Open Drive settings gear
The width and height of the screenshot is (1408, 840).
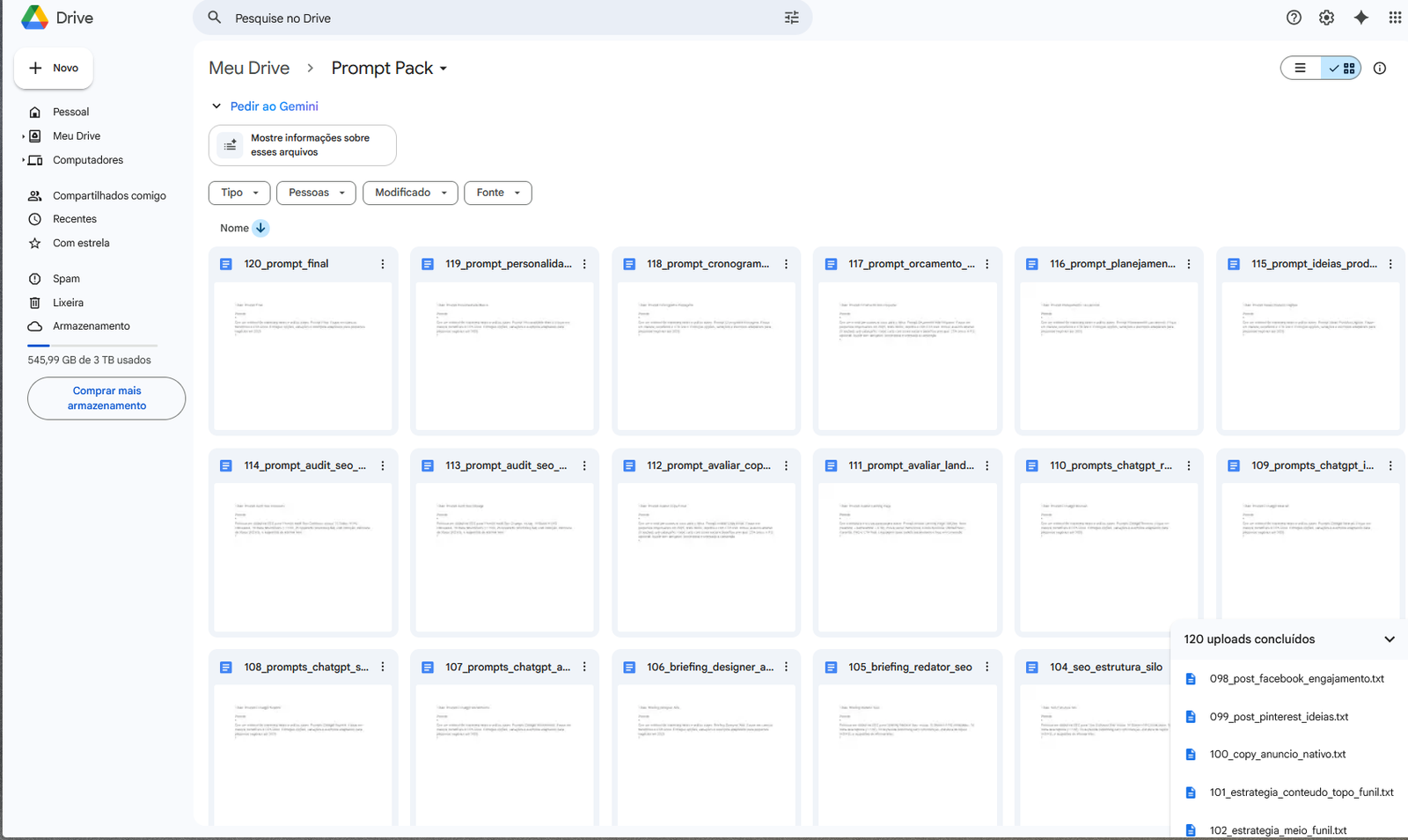1326,18
